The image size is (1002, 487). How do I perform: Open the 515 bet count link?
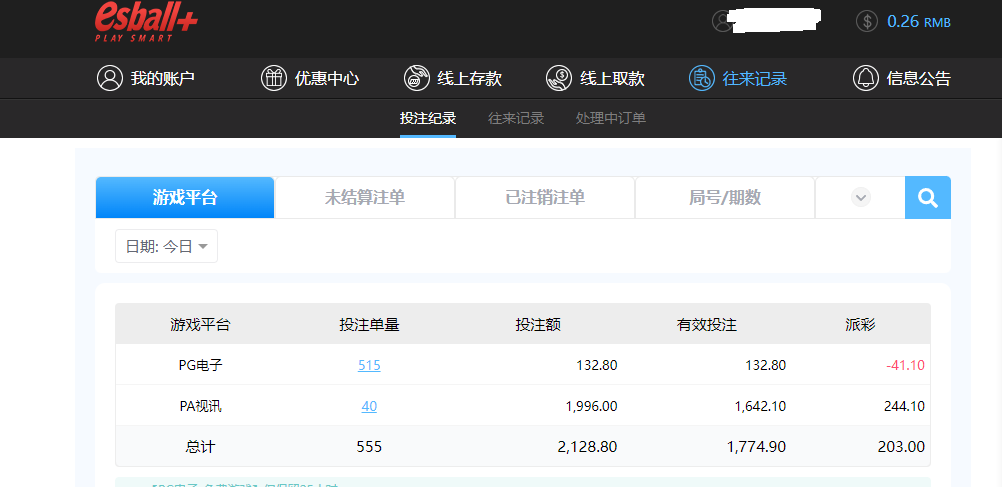pos(369,365)
